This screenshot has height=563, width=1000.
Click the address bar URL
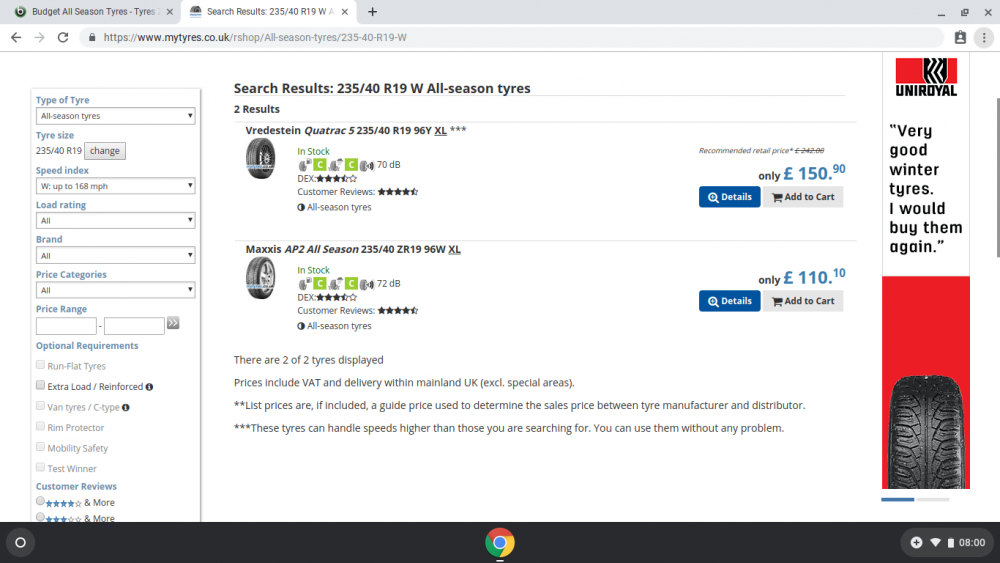[x=255, y=38]
